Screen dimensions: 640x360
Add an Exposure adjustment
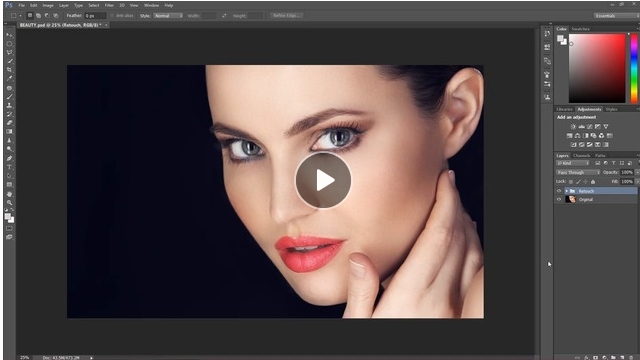598,127
